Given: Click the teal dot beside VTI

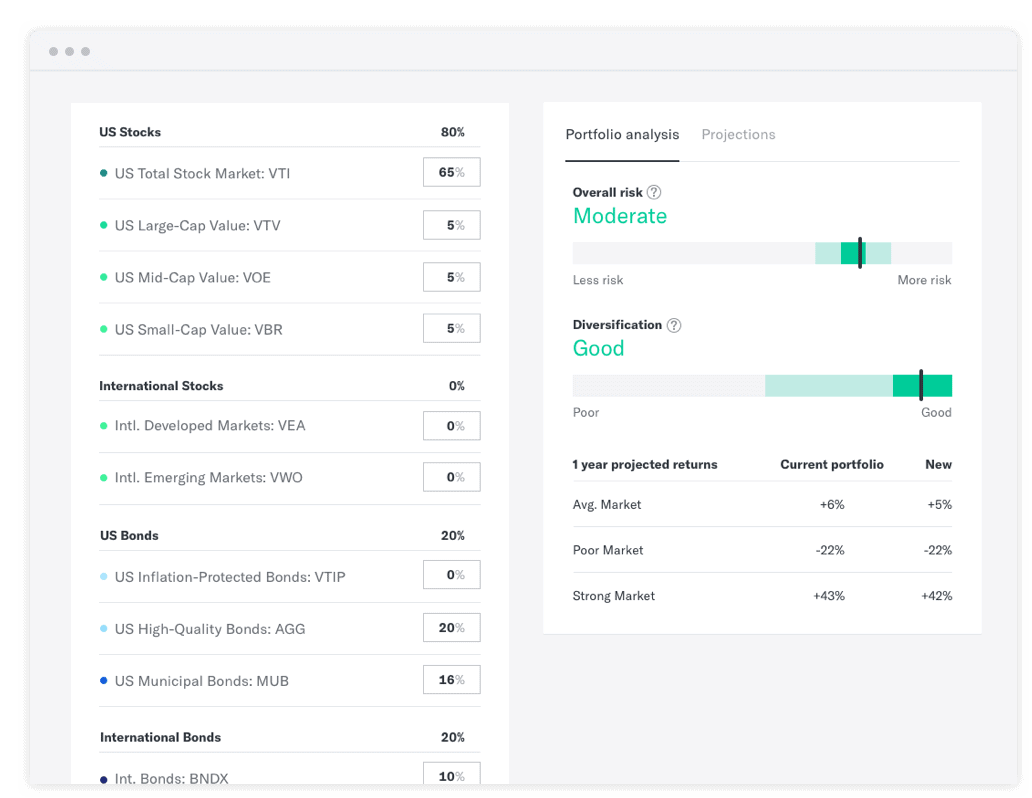Looking at the screenshot, I should (x=103, y=173).
